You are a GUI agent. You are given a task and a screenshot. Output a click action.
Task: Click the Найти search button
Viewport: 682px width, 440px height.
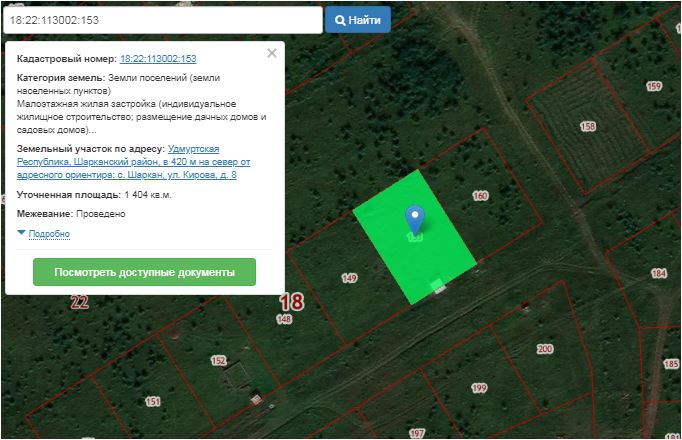point(357,20)
